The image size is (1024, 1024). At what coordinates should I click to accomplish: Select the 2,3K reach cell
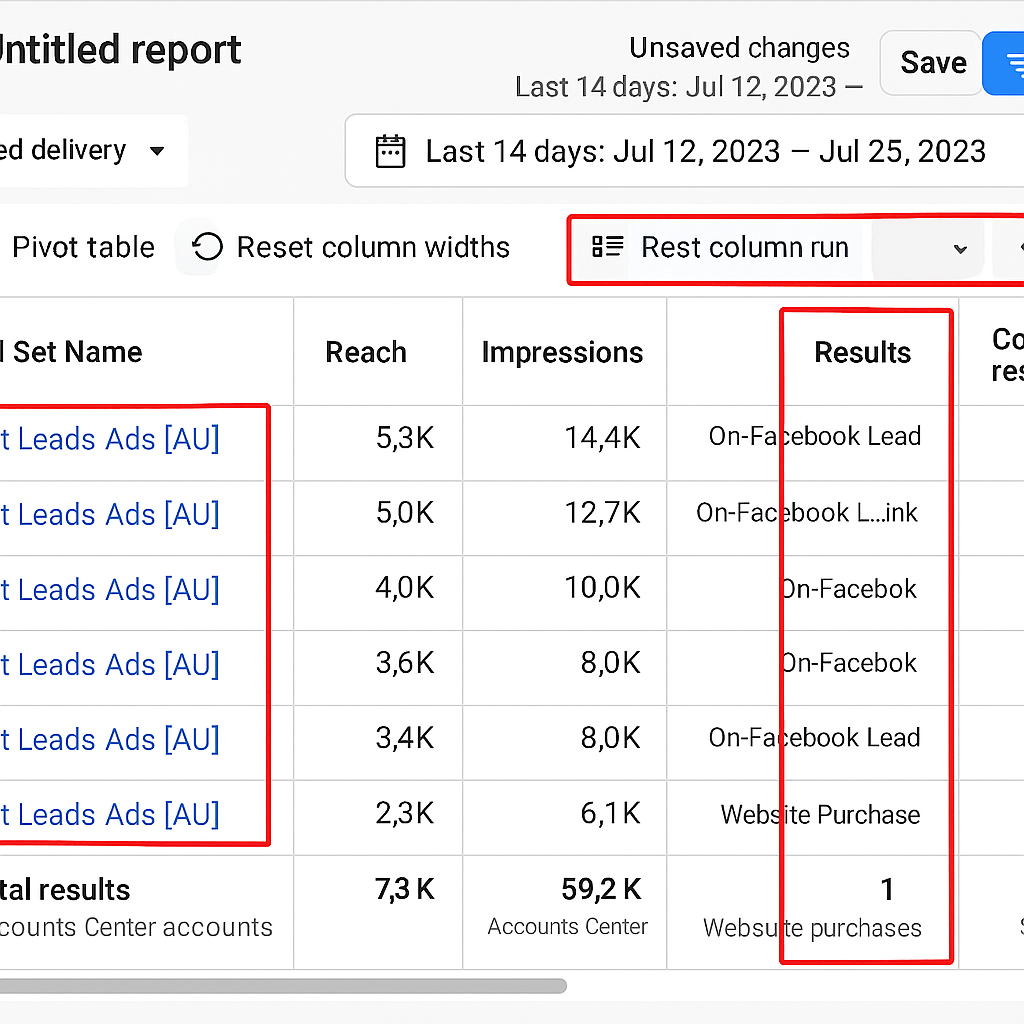tap(405, 813)
